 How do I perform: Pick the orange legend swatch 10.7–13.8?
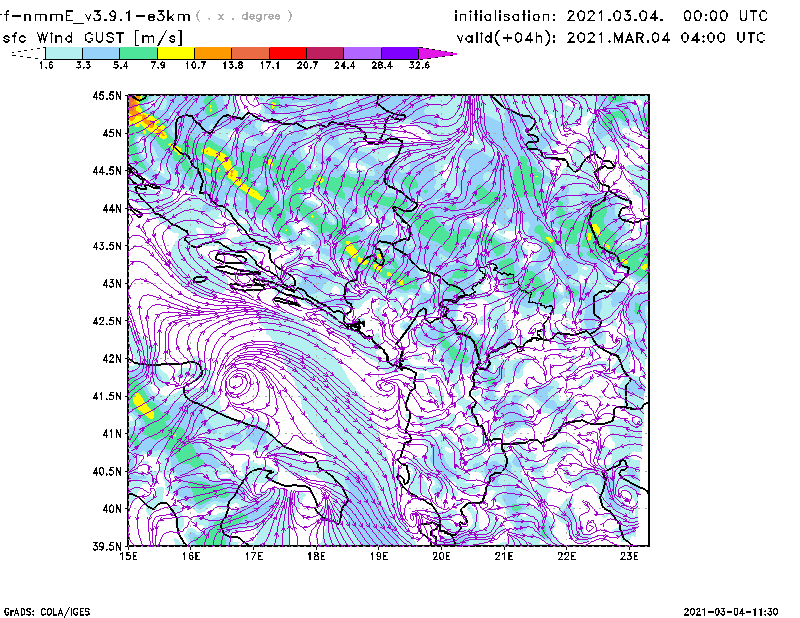pos(213,53)
